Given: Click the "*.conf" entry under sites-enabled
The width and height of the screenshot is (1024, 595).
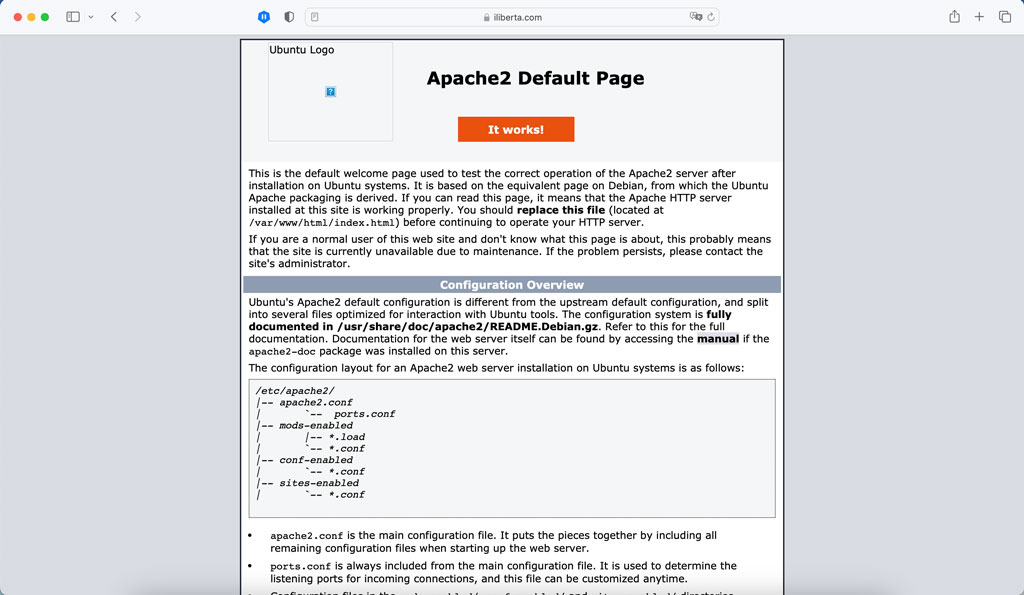Looking at the screenshot, I should click(347, 494).
